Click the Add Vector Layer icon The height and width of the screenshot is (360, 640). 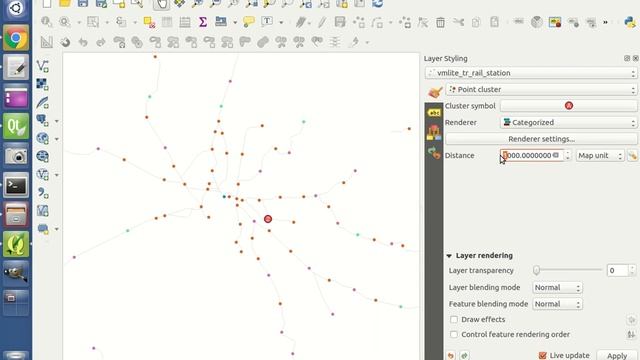[43, 66]
